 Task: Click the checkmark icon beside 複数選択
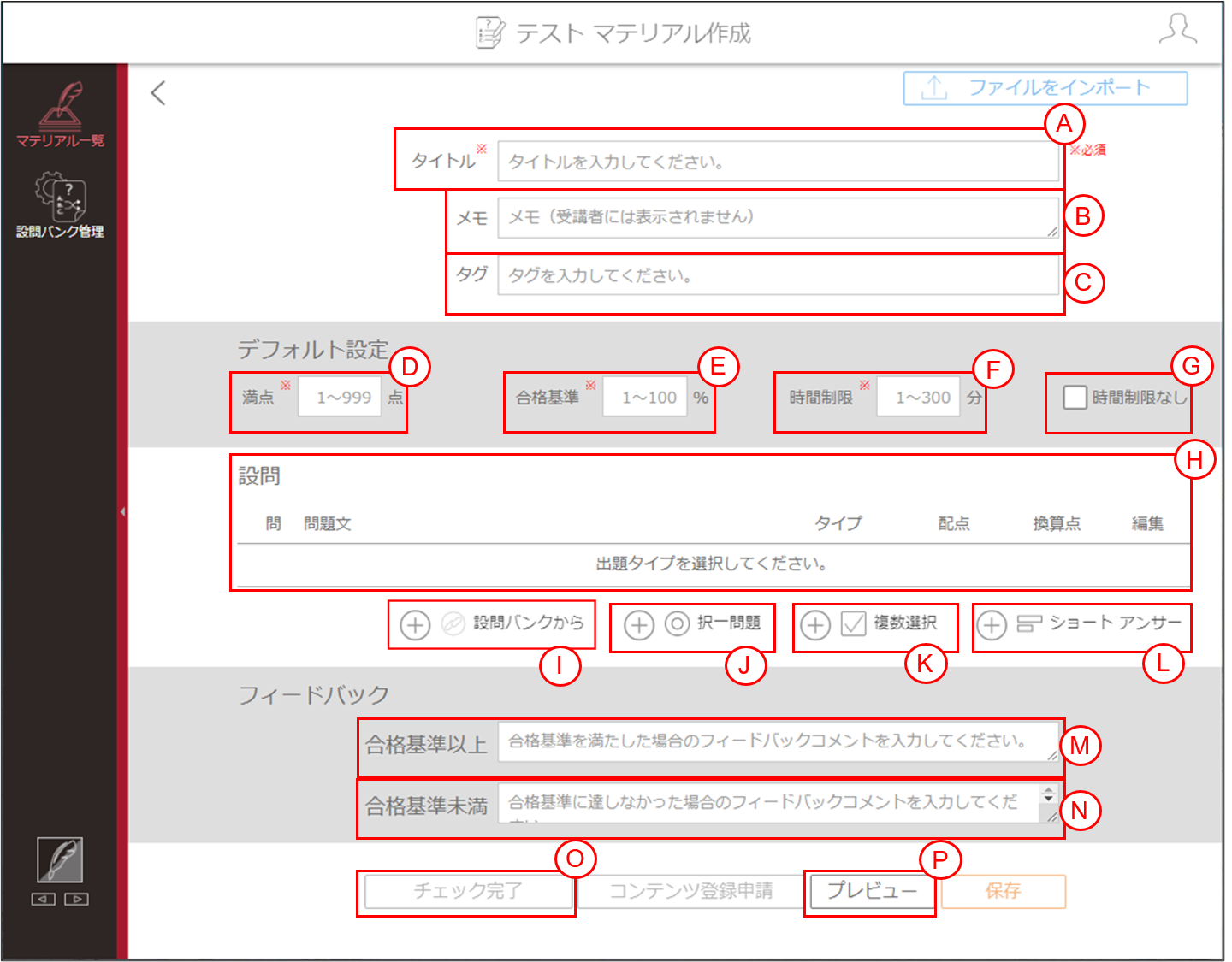(853, 624)
